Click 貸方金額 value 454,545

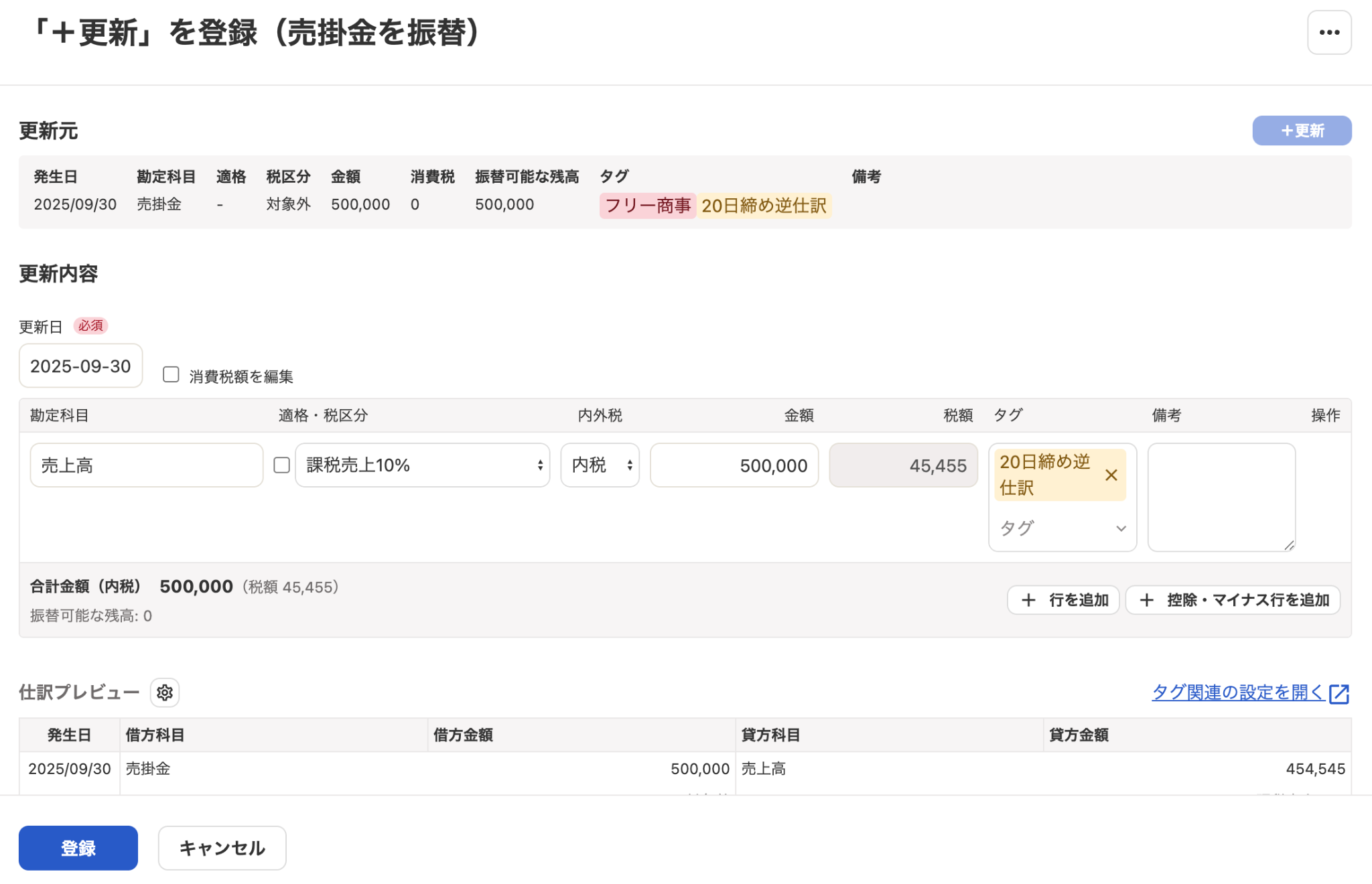pyautogui.click(x=1315, y=769)
